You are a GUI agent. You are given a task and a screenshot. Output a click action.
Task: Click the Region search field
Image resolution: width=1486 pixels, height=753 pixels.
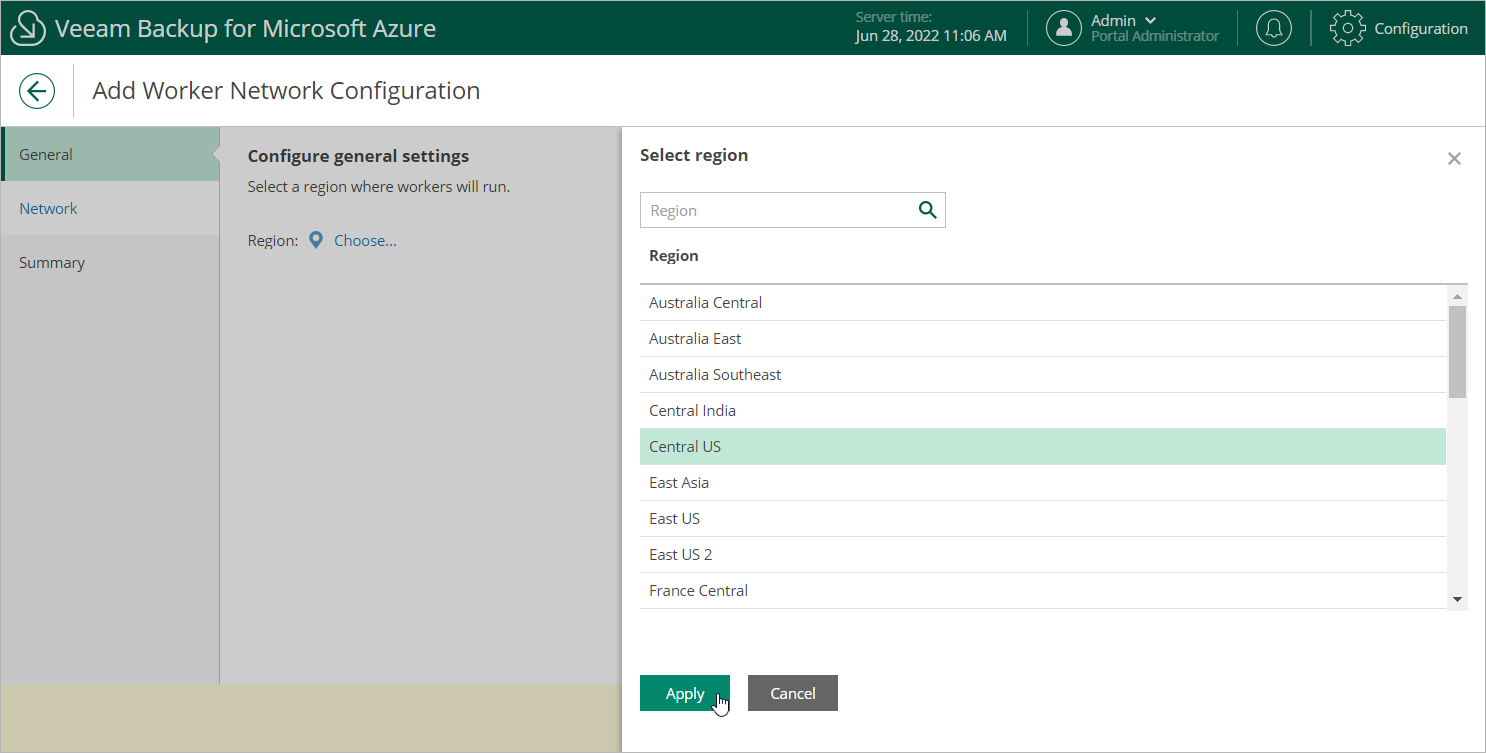775,210
